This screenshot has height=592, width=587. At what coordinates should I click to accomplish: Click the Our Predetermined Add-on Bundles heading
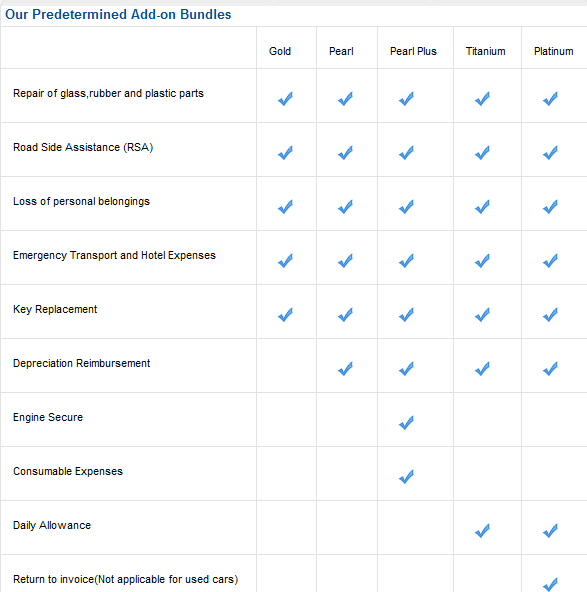(118, 14)
